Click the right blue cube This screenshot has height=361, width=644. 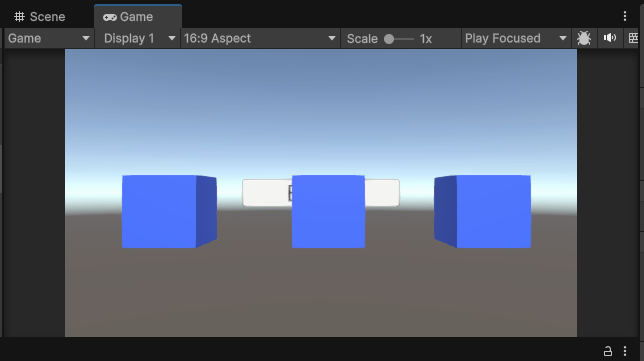483,212
